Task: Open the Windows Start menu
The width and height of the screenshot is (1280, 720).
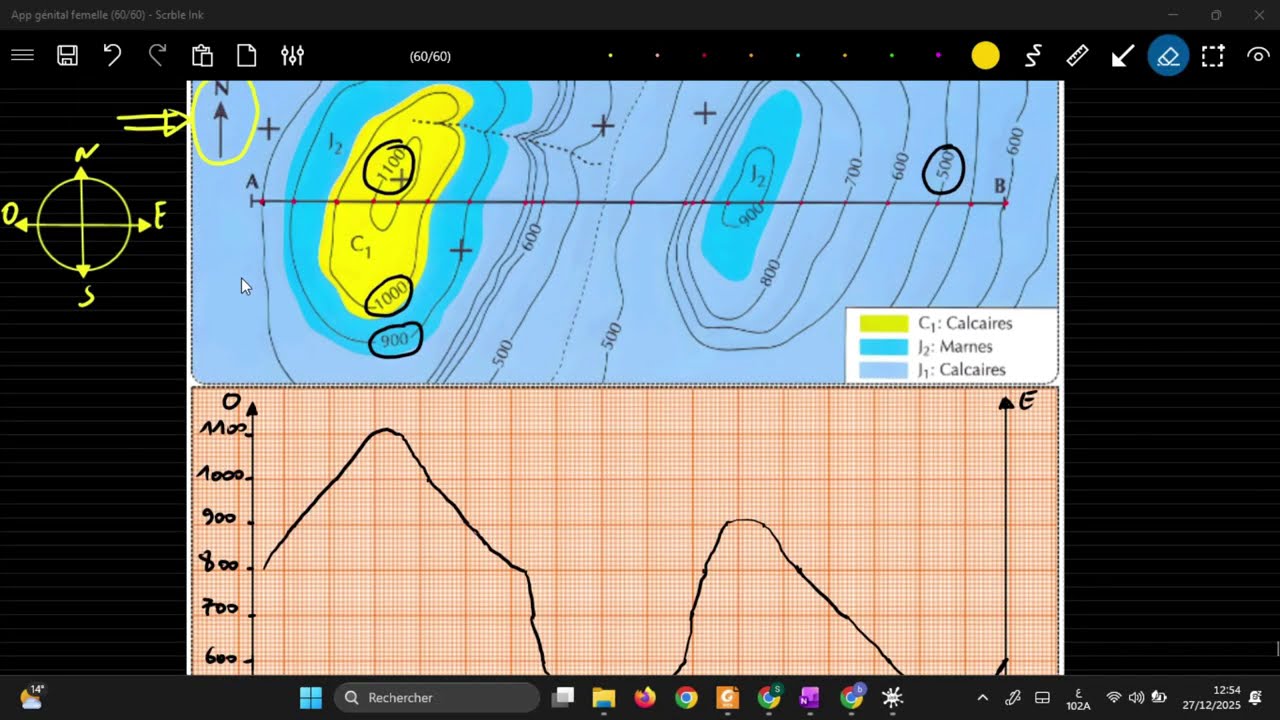Action: [311, 697]
